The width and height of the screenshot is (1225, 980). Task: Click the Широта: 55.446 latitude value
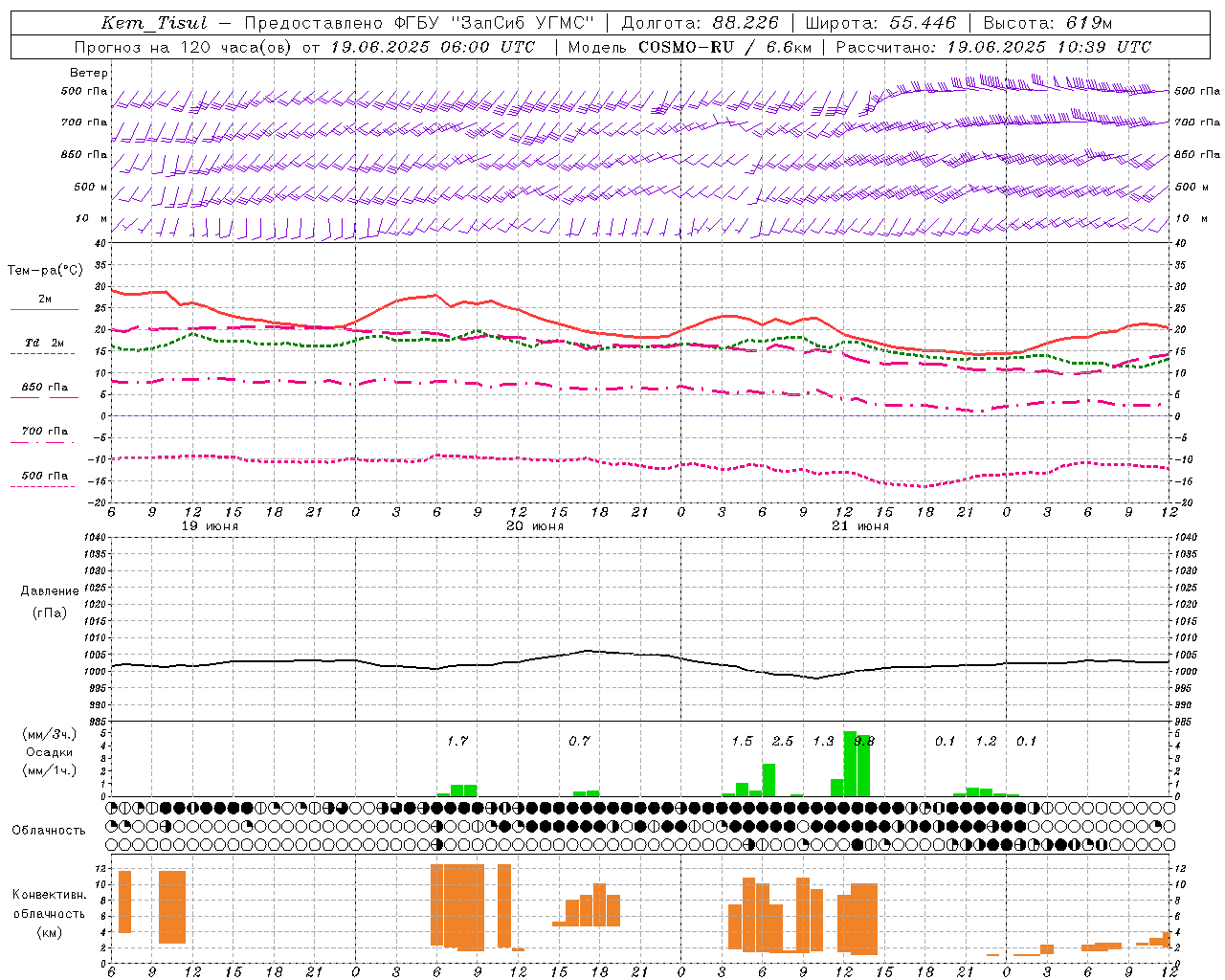tap(881, 23)
